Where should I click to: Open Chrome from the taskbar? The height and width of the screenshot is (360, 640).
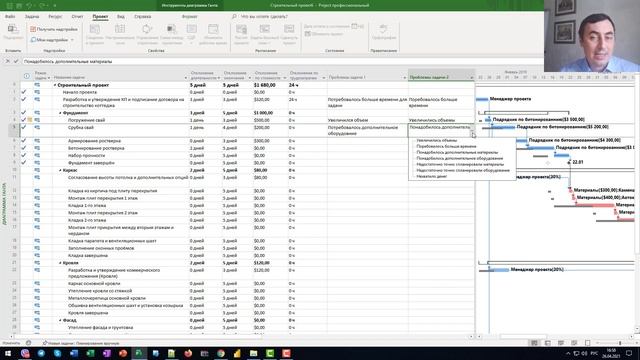point(221,353)
